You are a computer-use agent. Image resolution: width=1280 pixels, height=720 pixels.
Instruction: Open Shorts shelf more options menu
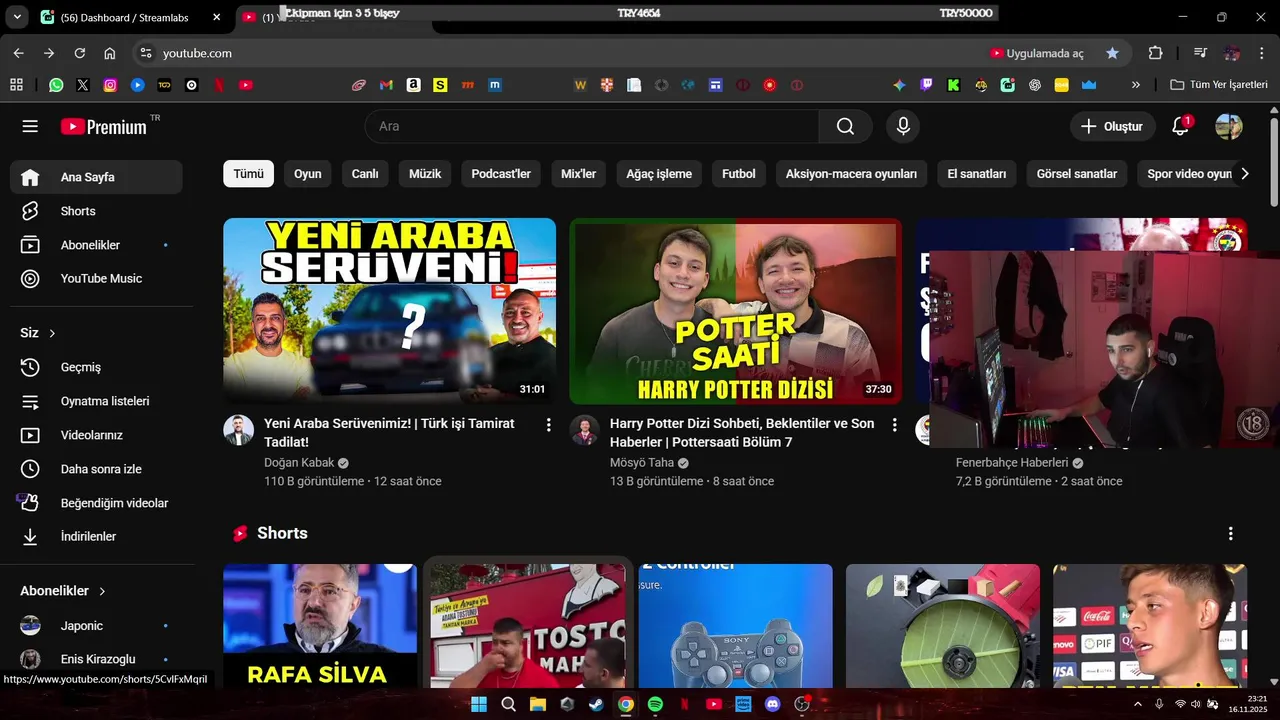click(1230, 534)
